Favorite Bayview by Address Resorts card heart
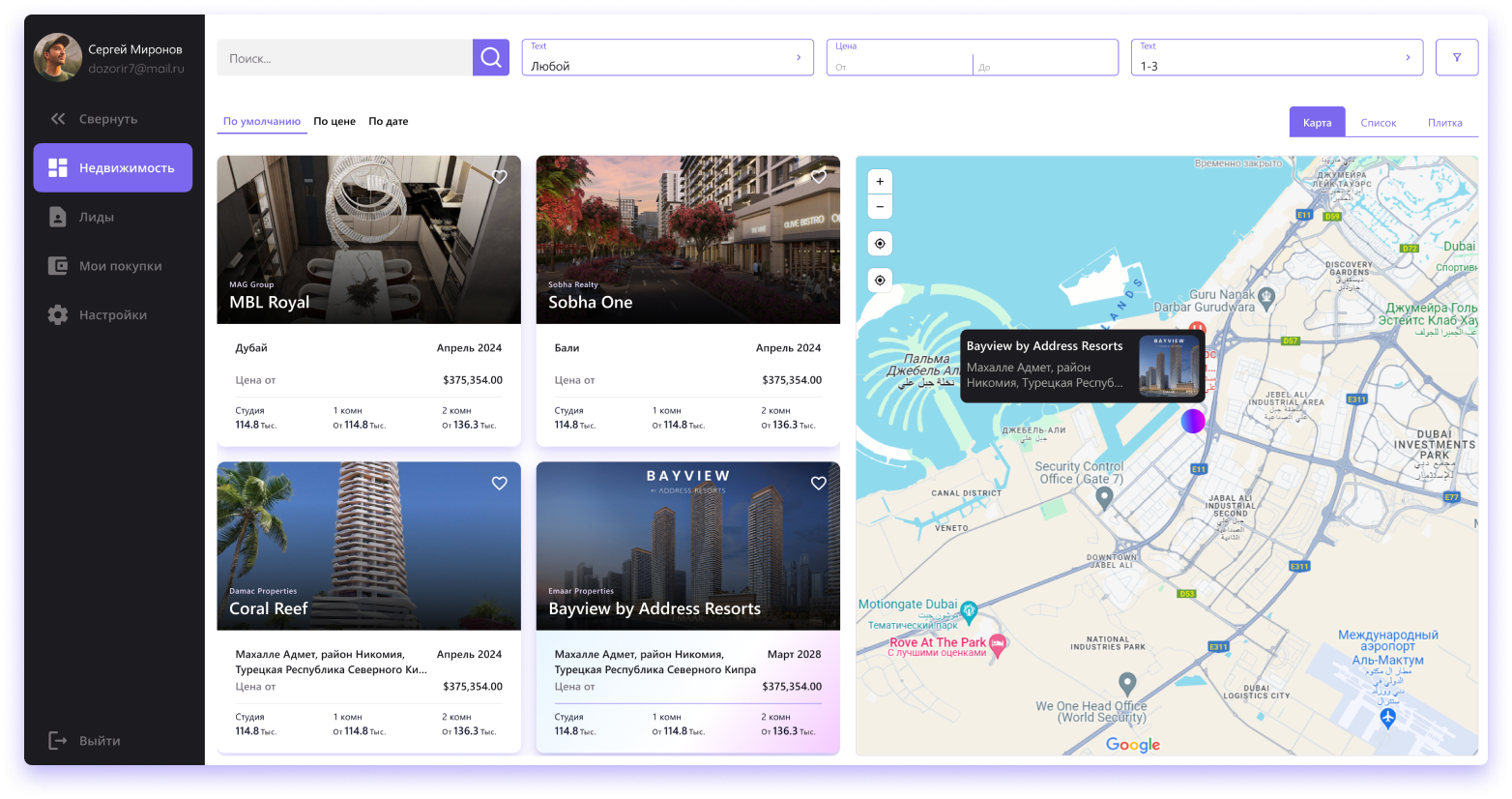Image resolution: width=1512 pixels, height=799 pixels. coord(819,483)
